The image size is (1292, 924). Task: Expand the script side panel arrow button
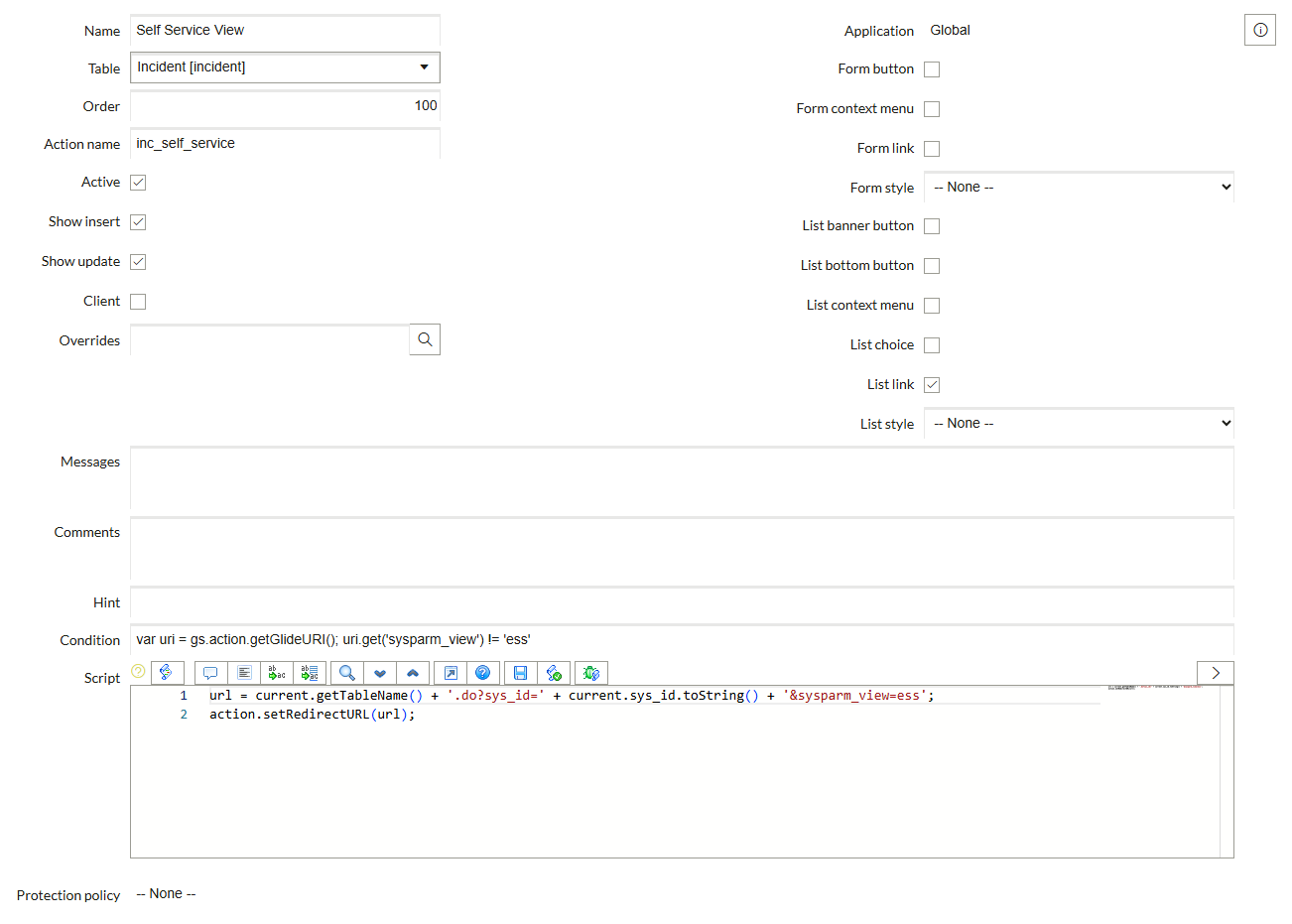coord(1216,673)
